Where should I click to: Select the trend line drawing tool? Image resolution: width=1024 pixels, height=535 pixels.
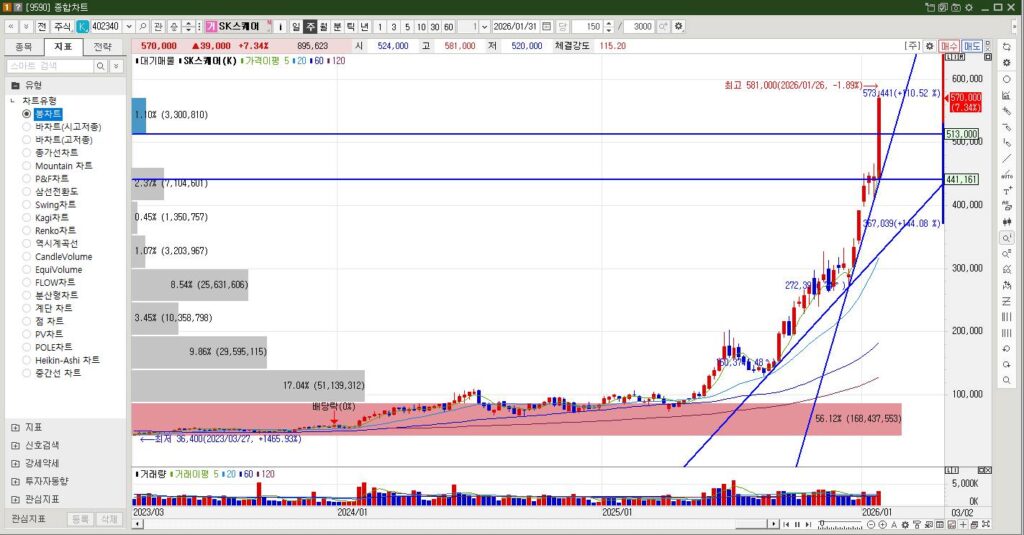(1006, 158)
